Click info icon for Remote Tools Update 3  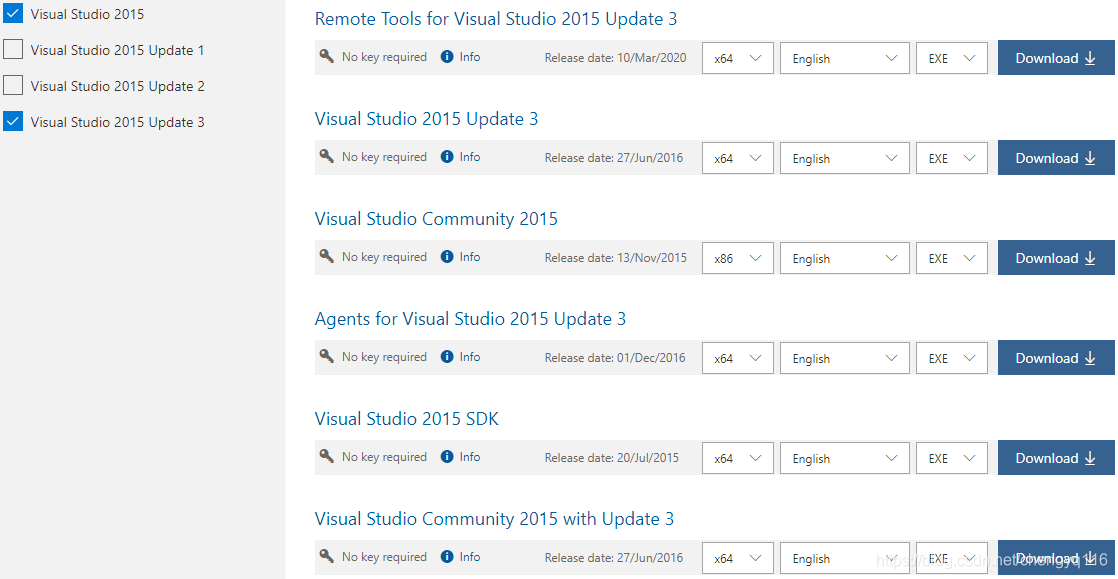point(447,57)
